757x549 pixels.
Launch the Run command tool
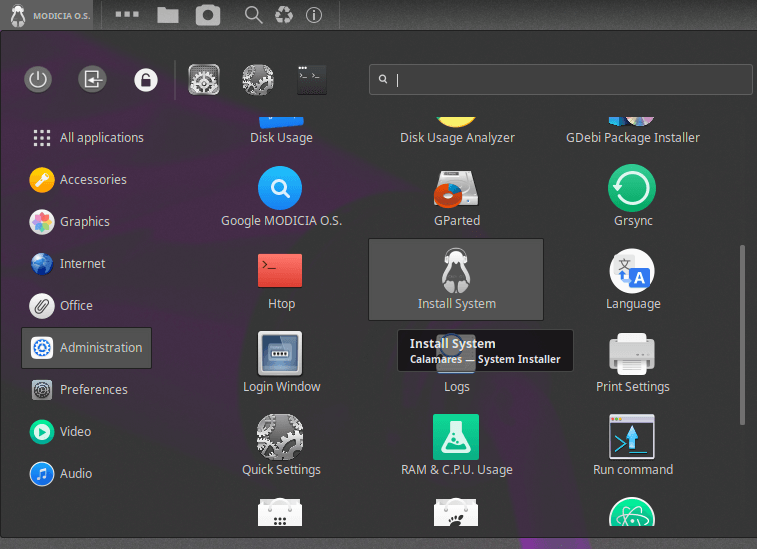pyautogui.click(x=632, y=446)
